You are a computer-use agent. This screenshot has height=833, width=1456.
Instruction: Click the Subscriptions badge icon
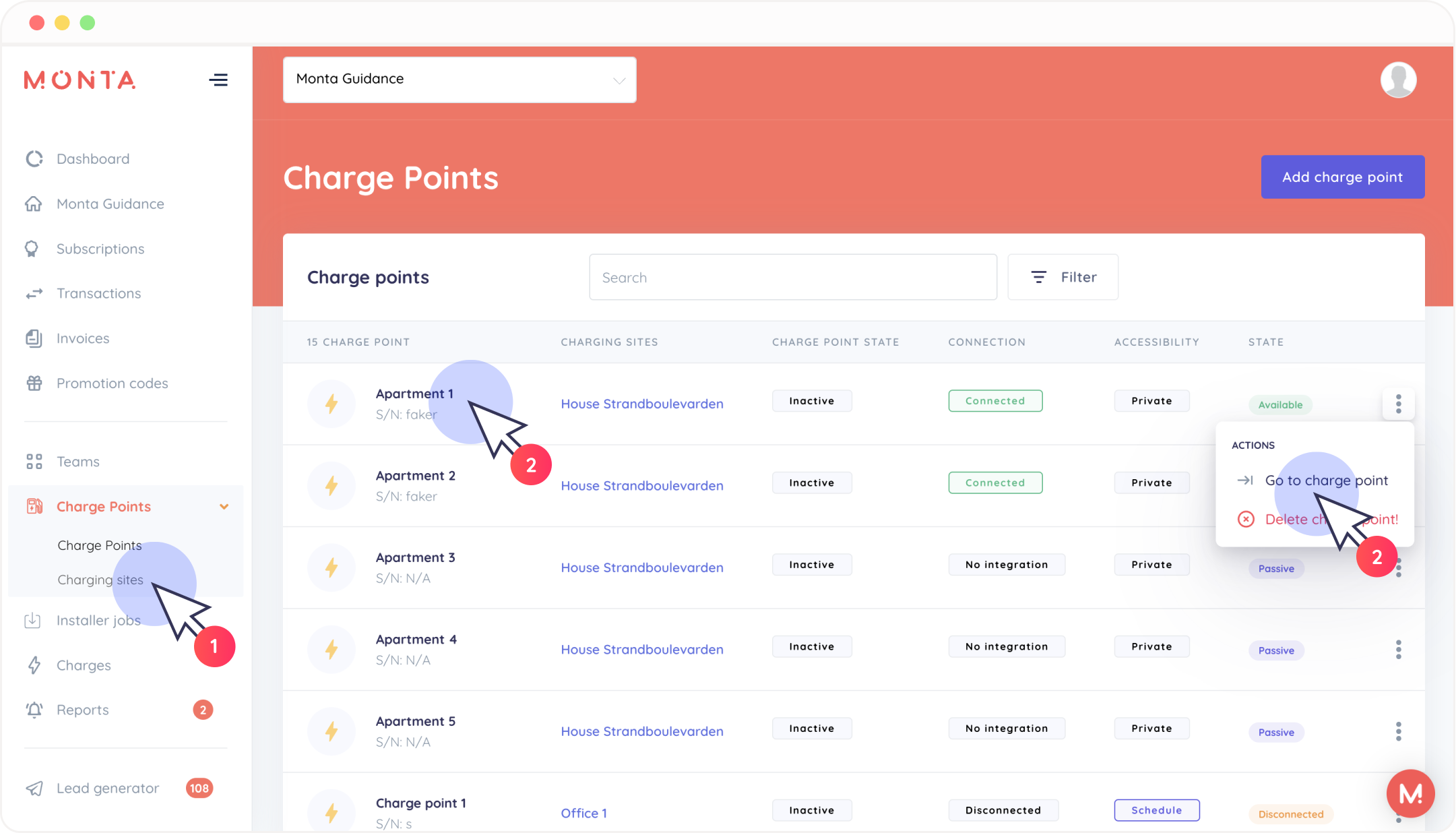pyautogui.click(x=32, y=249)
